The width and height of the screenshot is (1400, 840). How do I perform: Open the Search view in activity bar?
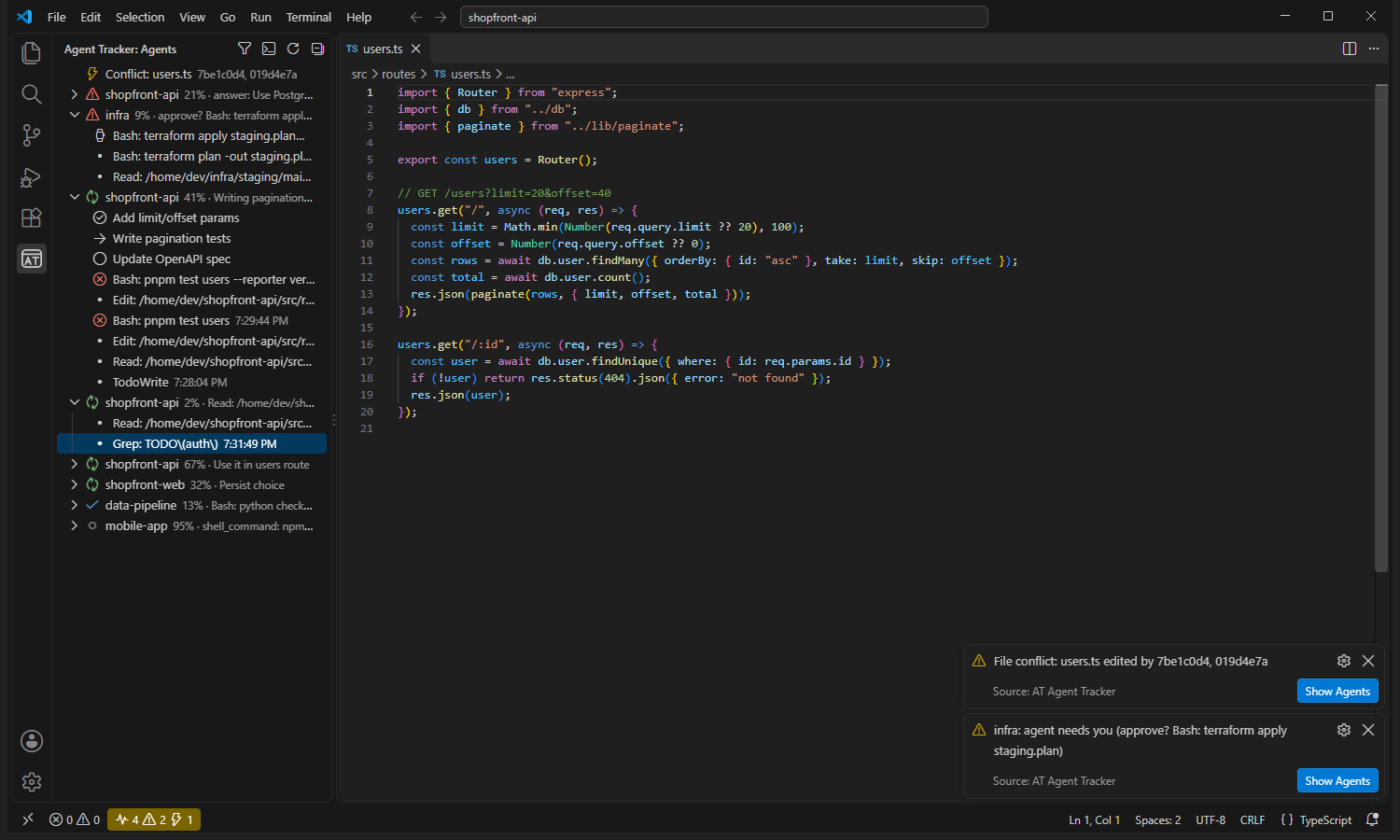[x=32, y=94]
